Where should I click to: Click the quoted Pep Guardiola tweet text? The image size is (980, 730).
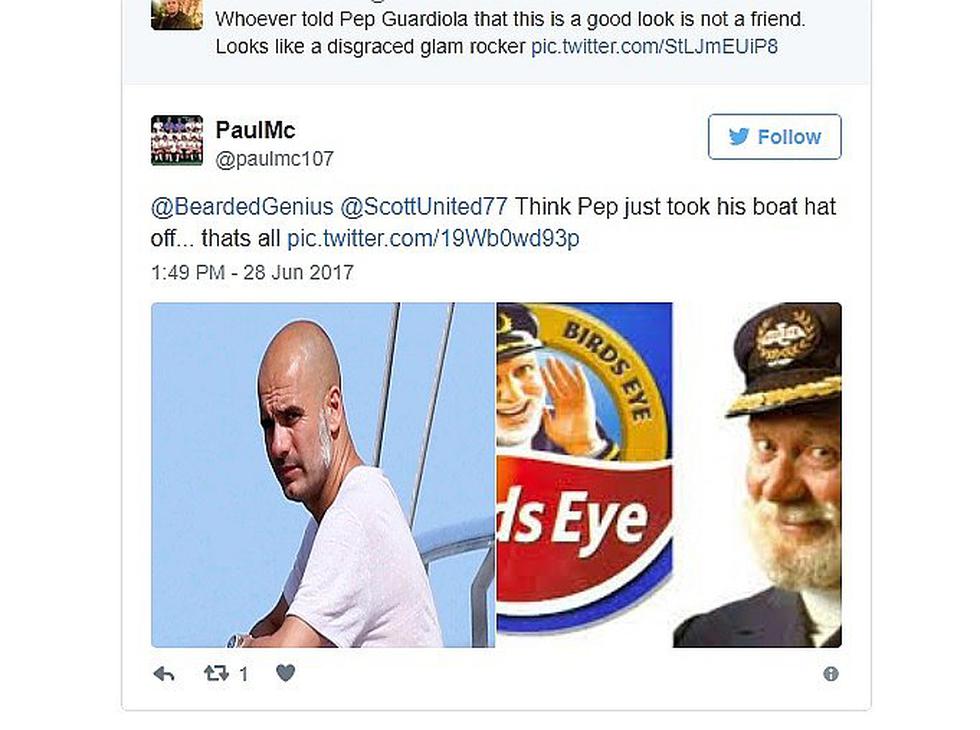[511, 32]
